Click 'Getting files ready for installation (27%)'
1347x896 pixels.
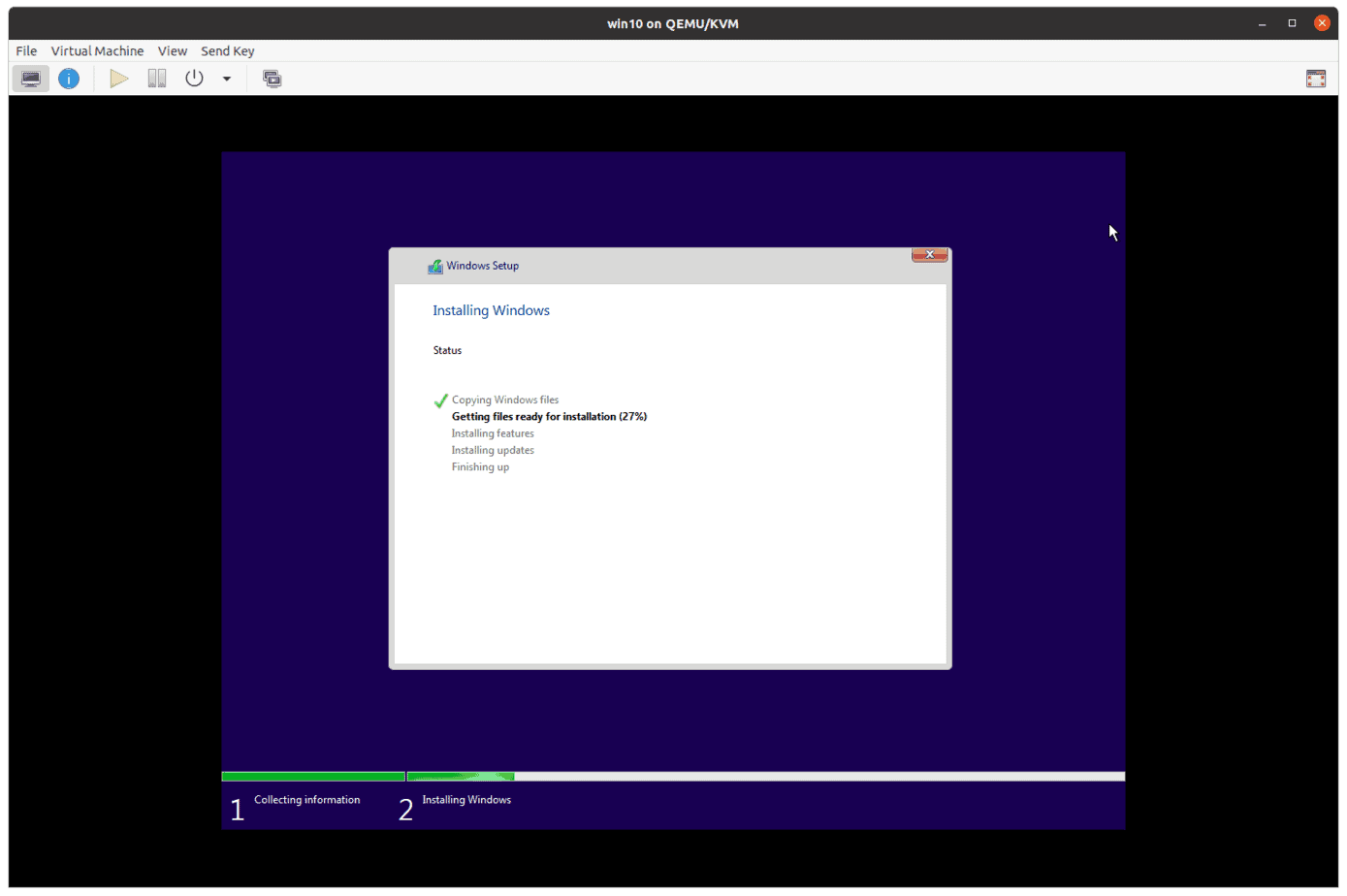tap(549, 417)
